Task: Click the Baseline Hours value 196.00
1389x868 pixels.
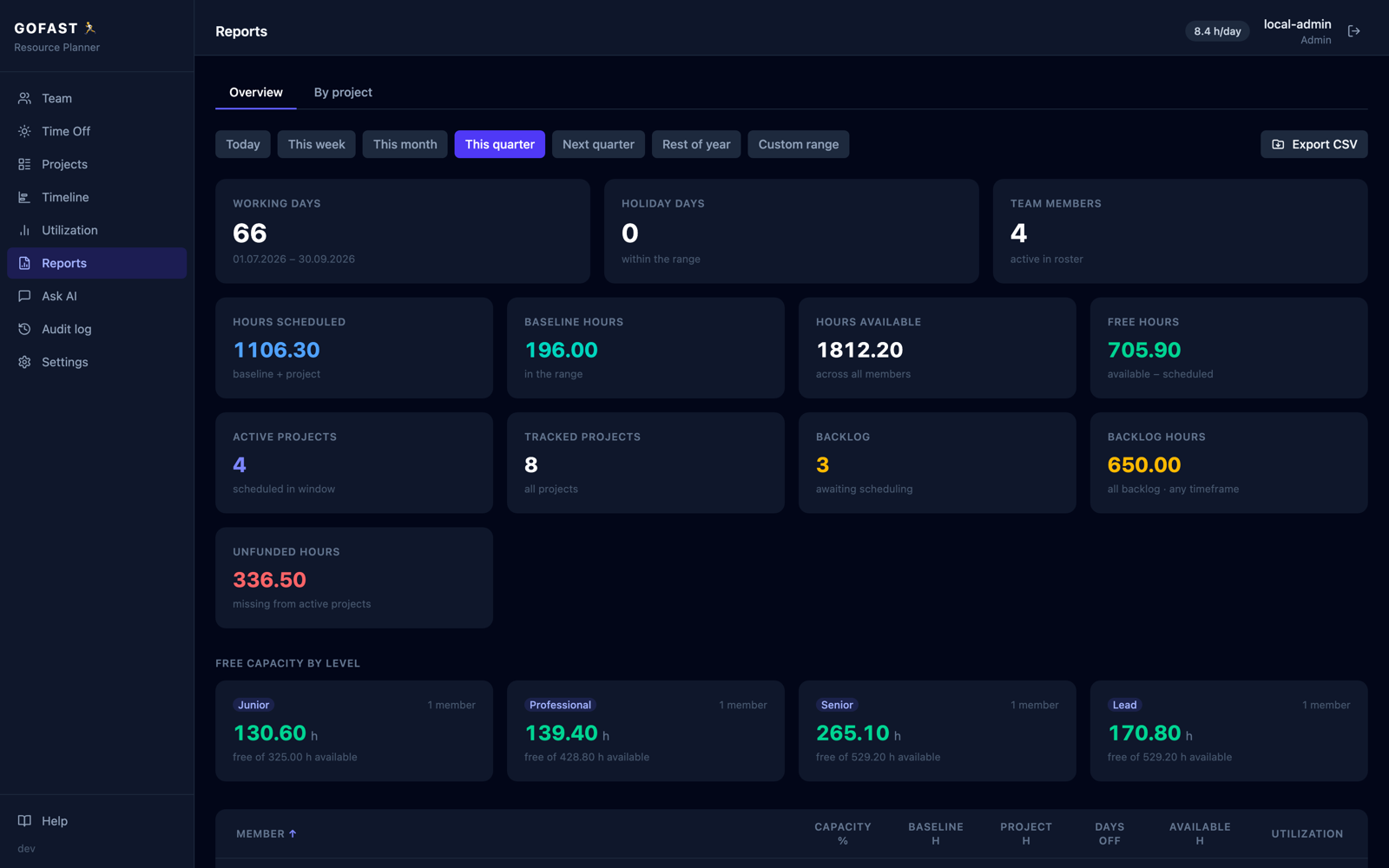Action: tap(561, 350)
